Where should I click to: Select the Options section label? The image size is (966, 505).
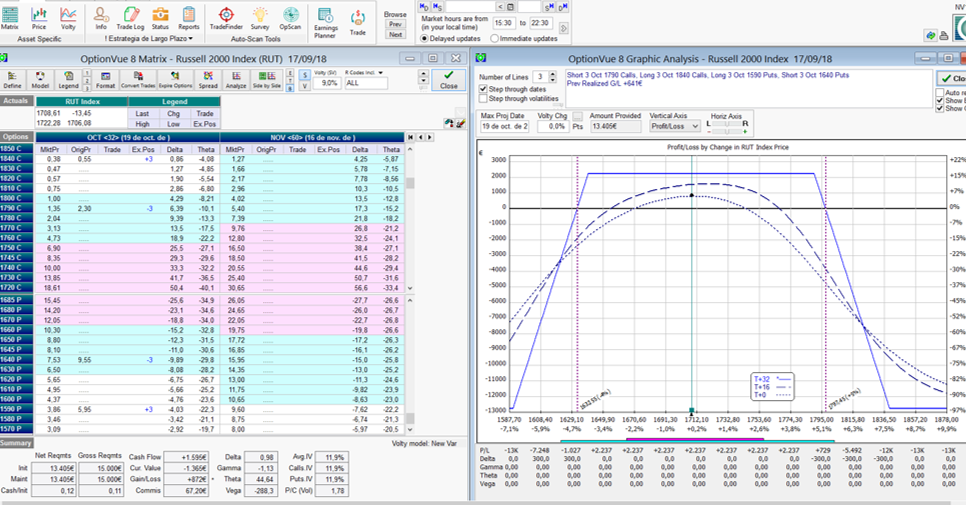[x=15, y=137]
